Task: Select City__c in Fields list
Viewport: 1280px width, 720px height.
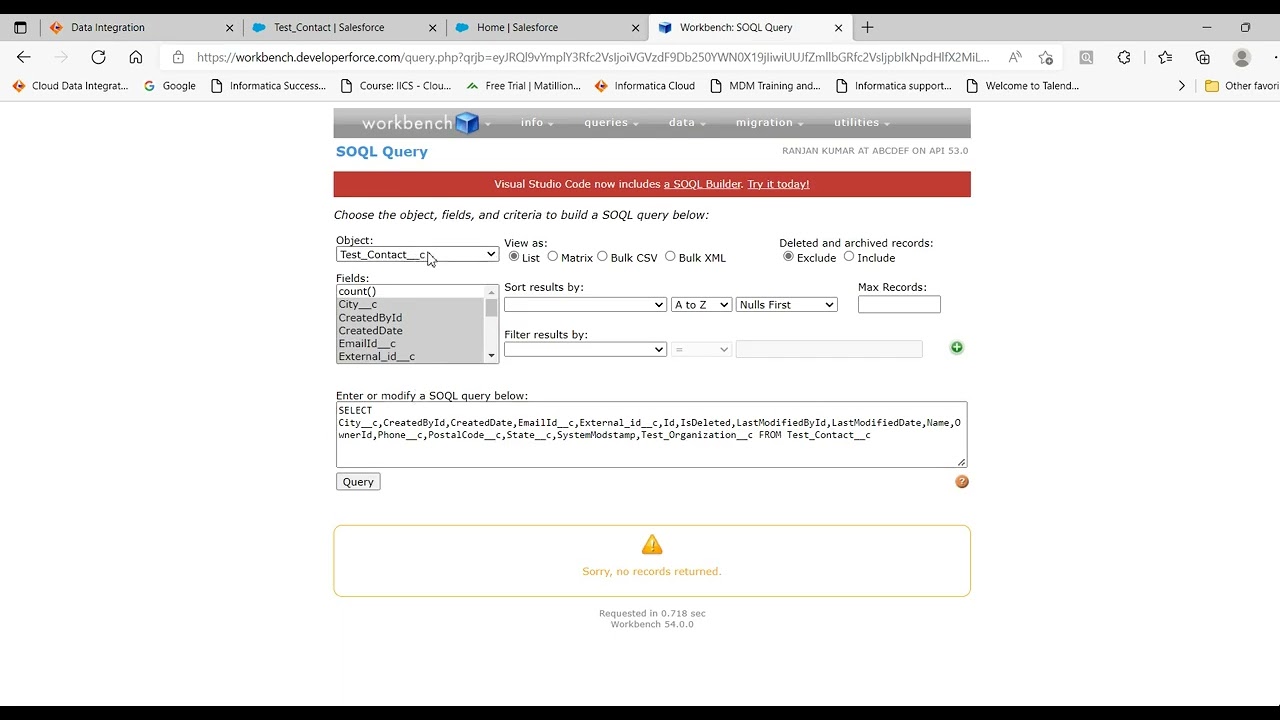Action: pyautogui.click(x=411, y=305)
